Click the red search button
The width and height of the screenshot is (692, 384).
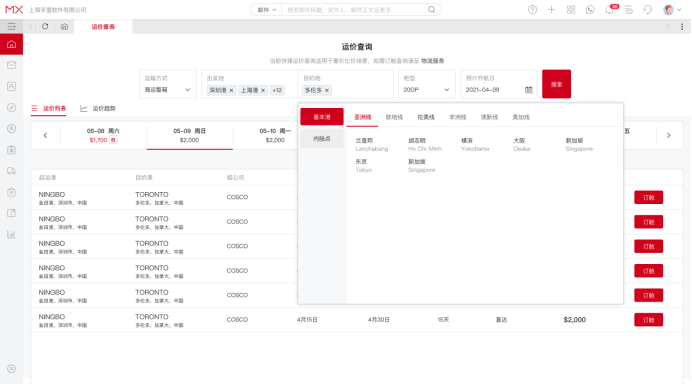pyautogui.click(x=557, y=84)
